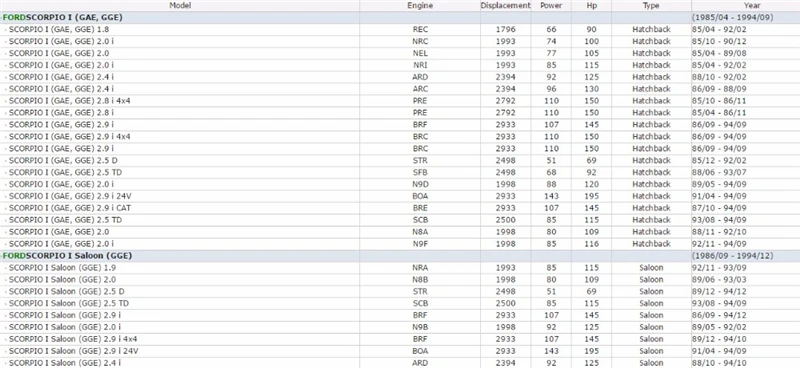Click power value 77
800x368 pixels.
551,53
